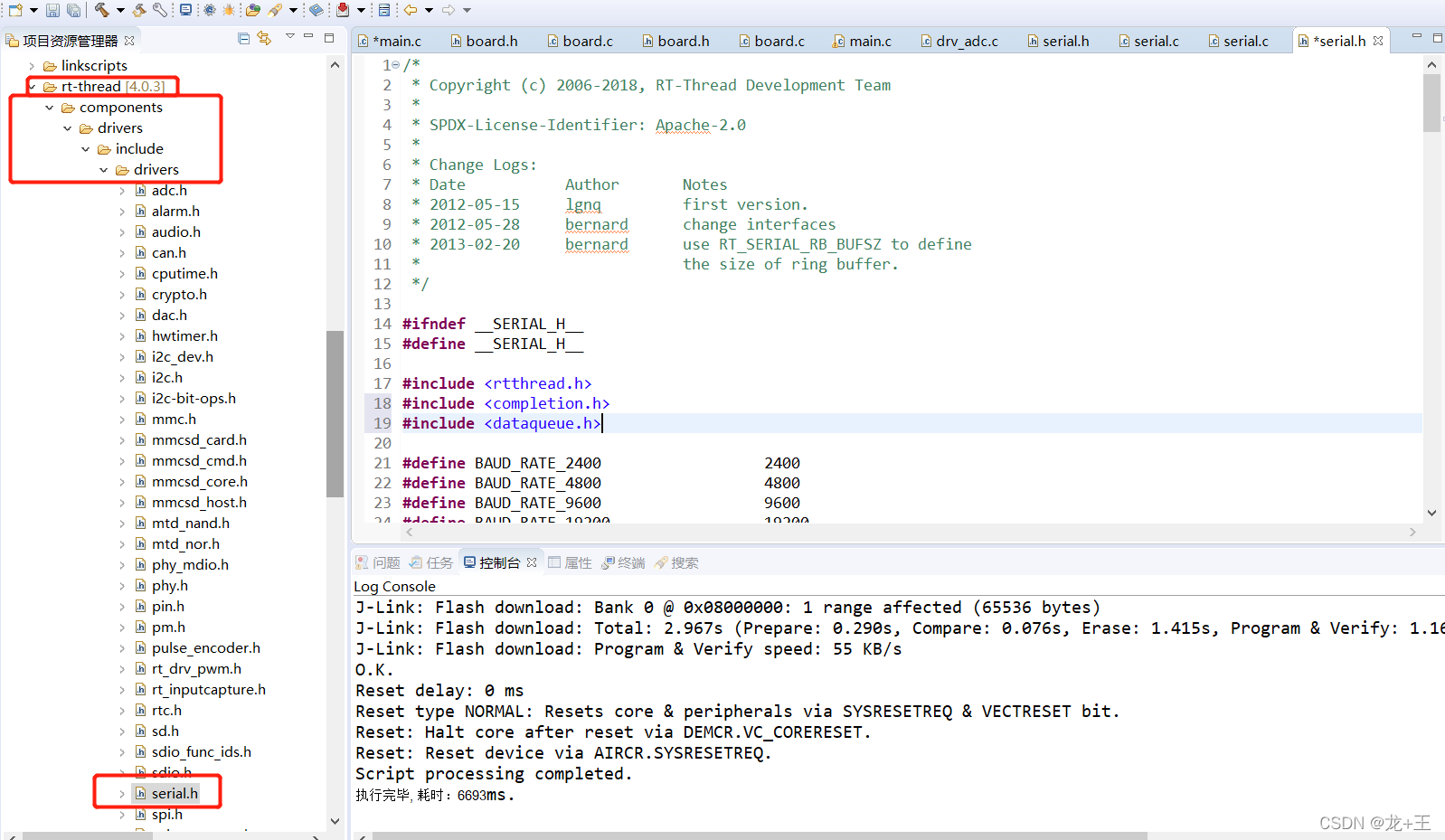The height and width of the screenshot is (840, 1445).
Task: Click the dataqueue.h include on line 19
Action: click(543, 423)
